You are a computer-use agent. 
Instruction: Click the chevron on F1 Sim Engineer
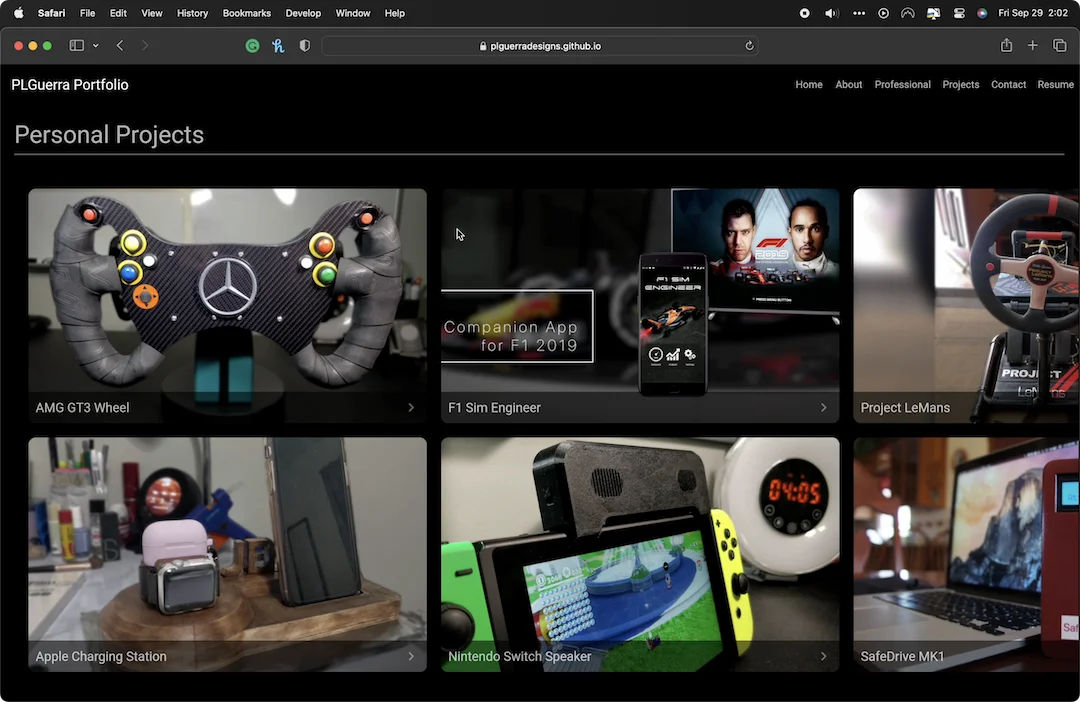[x=824, y=408]
